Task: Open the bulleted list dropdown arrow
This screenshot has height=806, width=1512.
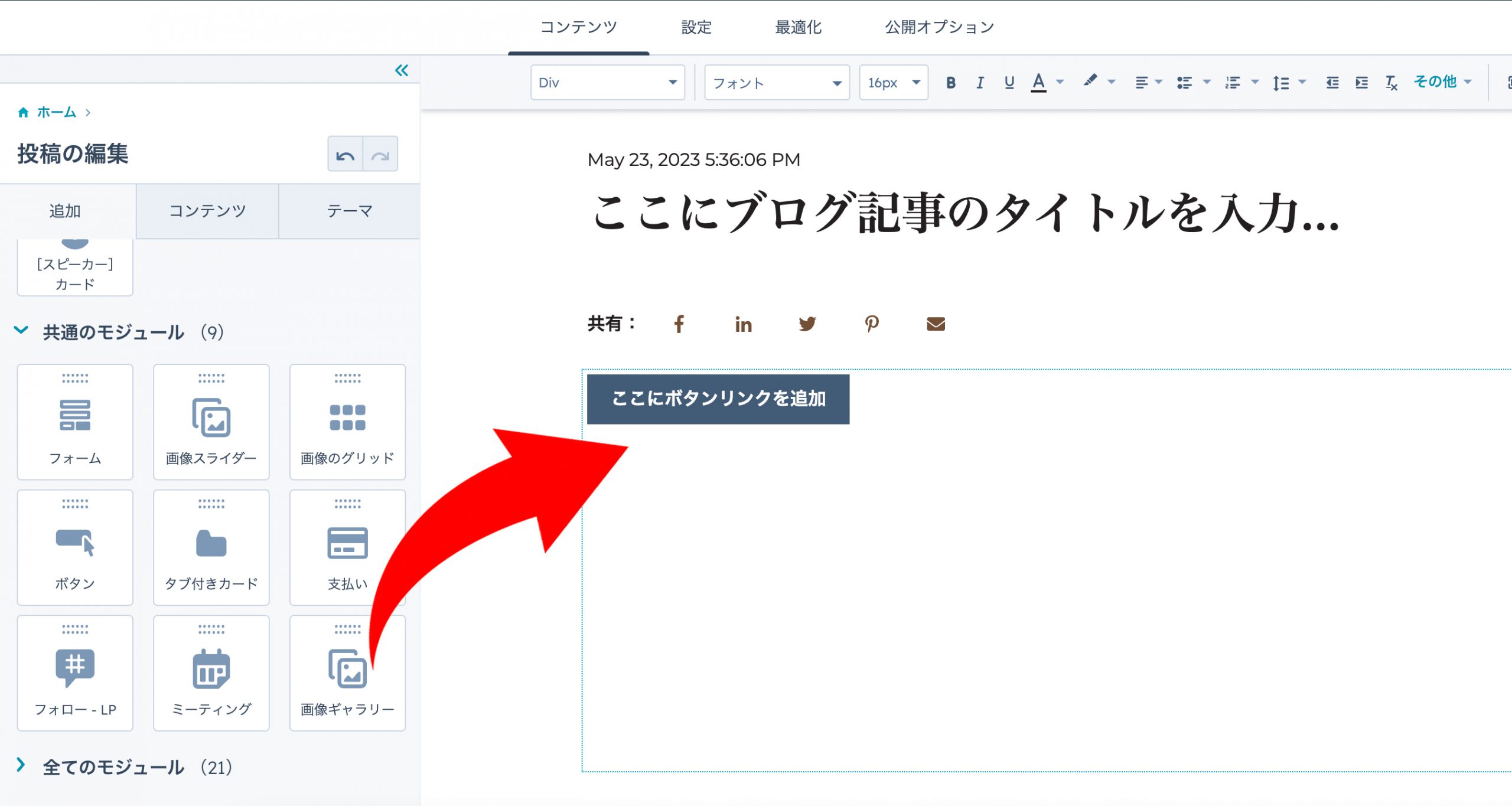Action: 1207,82
